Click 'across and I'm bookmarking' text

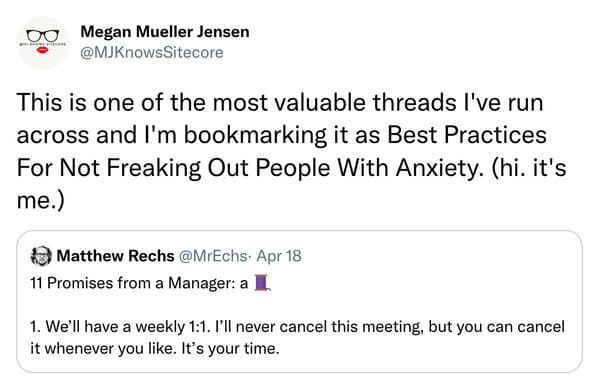(x=172, y=135)
